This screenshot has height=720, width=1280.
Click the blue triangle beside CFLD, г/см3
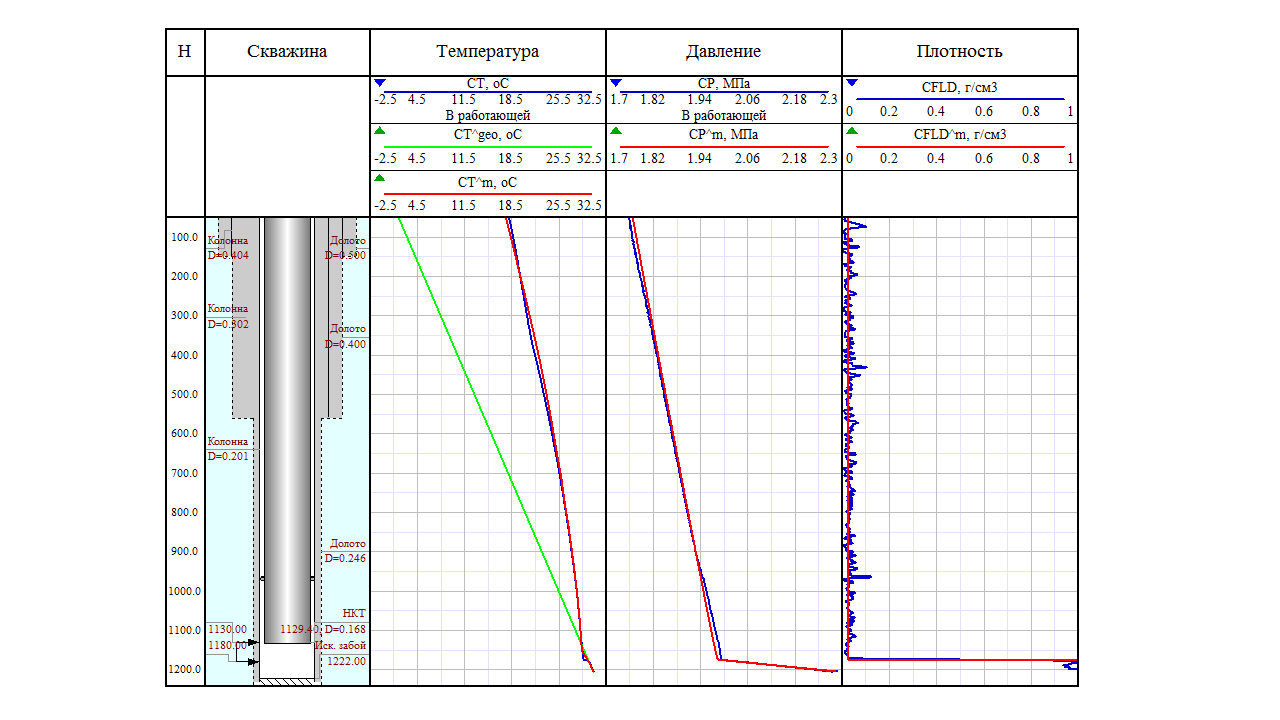pyautogui.click(x=852, y=83)
